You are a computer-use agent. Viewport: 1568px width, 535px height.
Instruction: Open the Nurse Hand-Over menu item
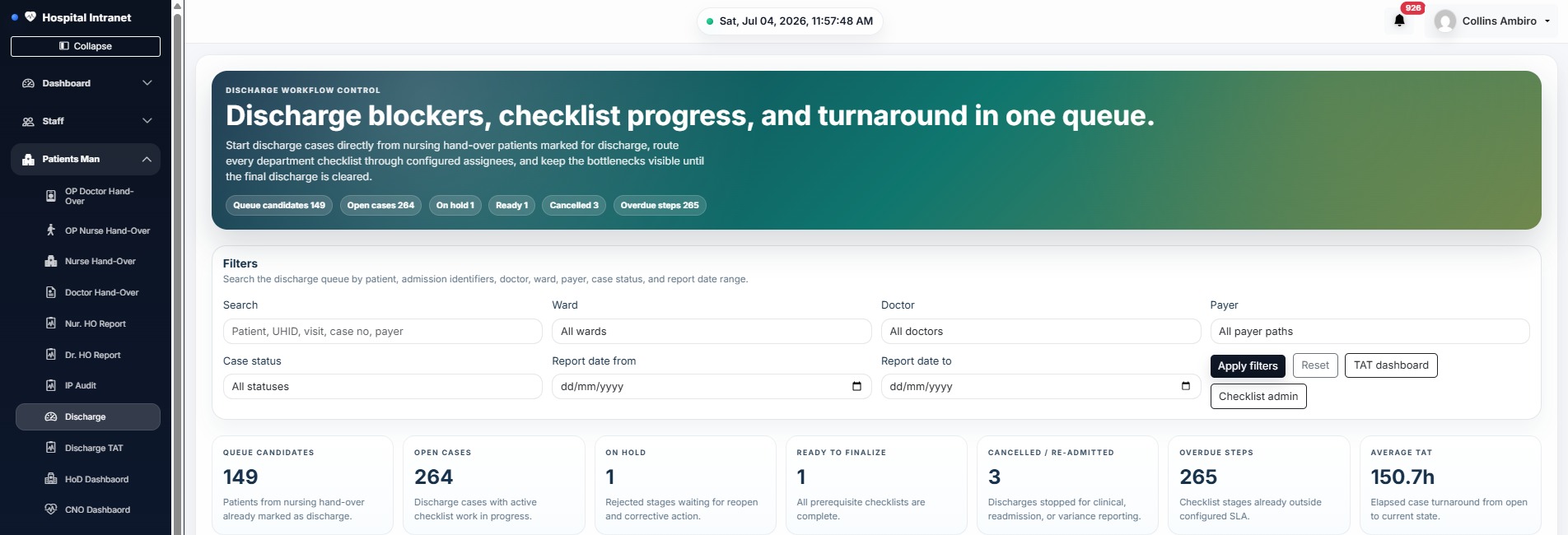tap(88, 261)
